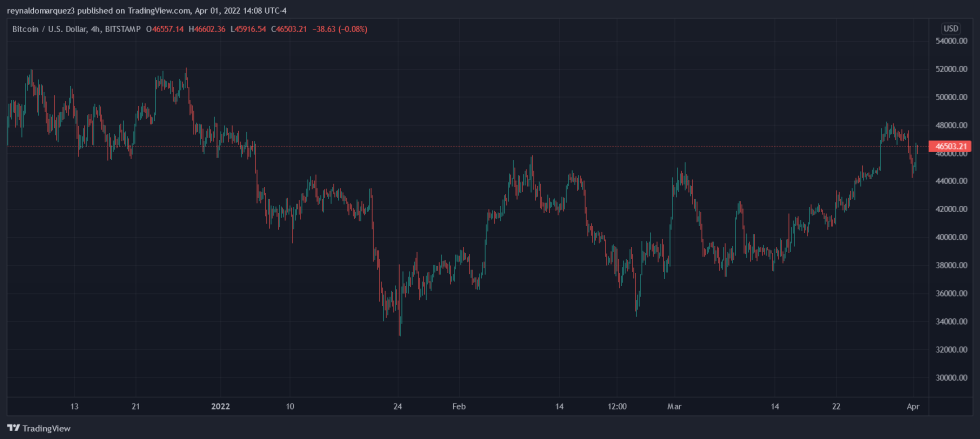
Task: Click the 36000.00 price axis label
Action: click(x=951, y=294)
